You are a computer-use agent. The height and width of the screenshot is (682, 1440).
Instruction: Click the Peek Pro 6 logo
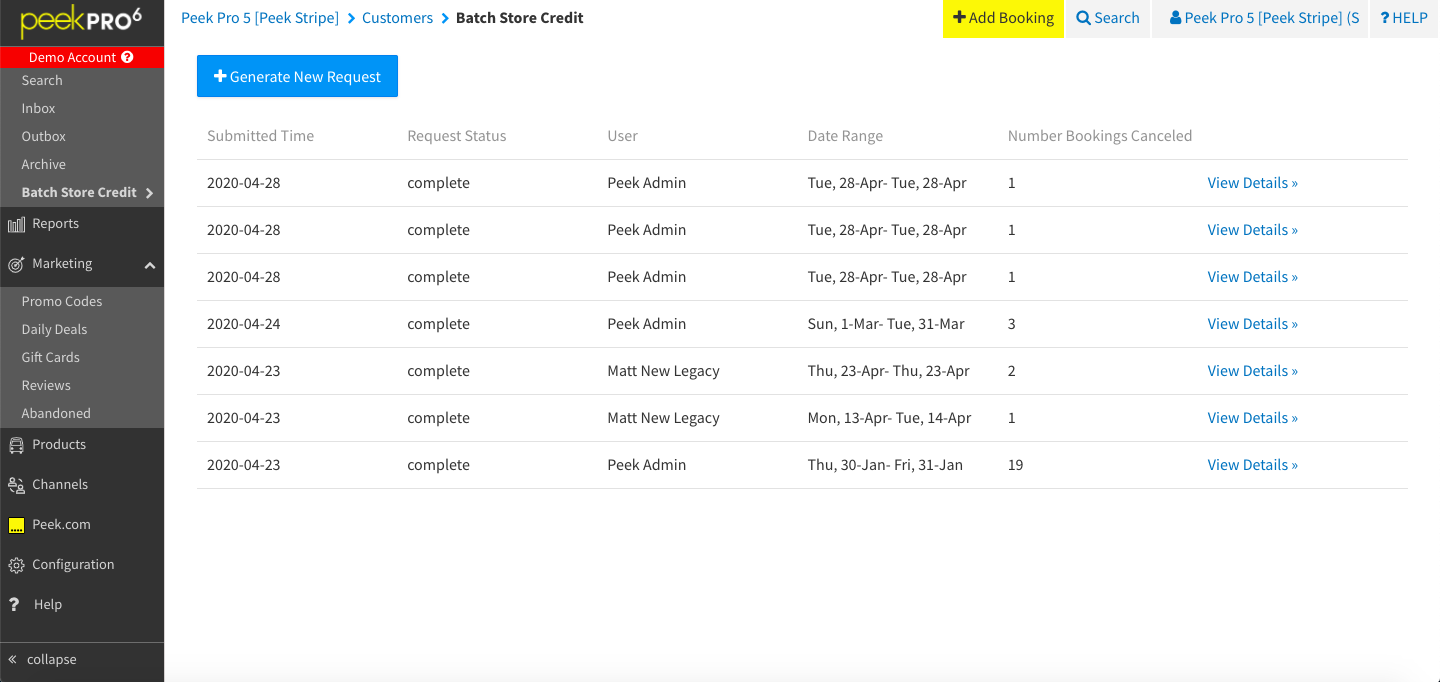pos(81,21)
